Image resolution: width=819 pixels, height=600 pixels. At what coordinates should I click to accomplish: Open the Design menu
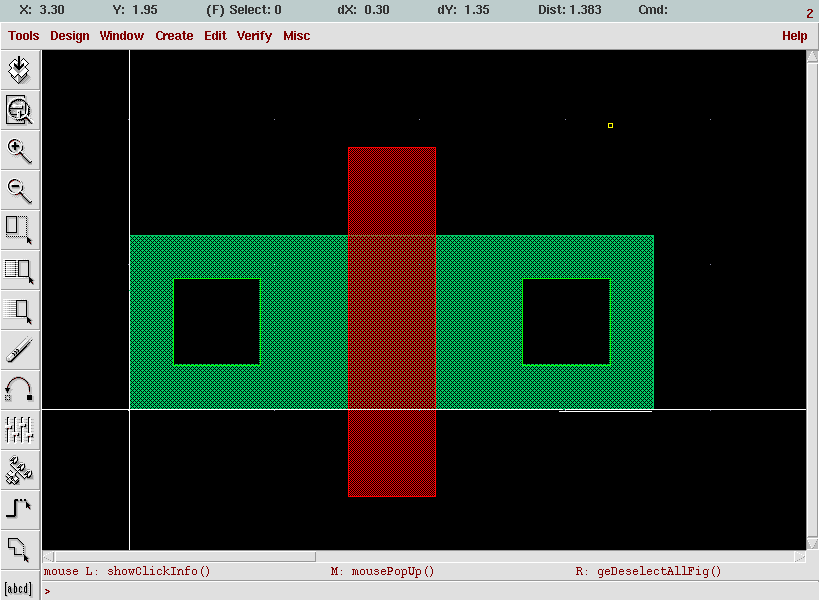click(x=69, y=36)
